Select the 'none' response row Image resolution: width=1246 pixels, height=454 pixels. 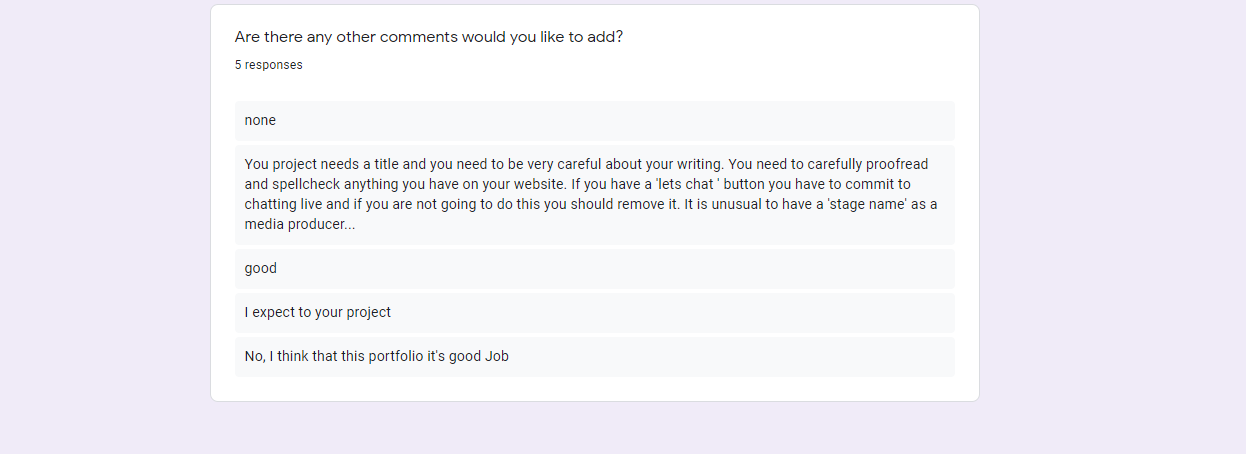click(595, 121)
